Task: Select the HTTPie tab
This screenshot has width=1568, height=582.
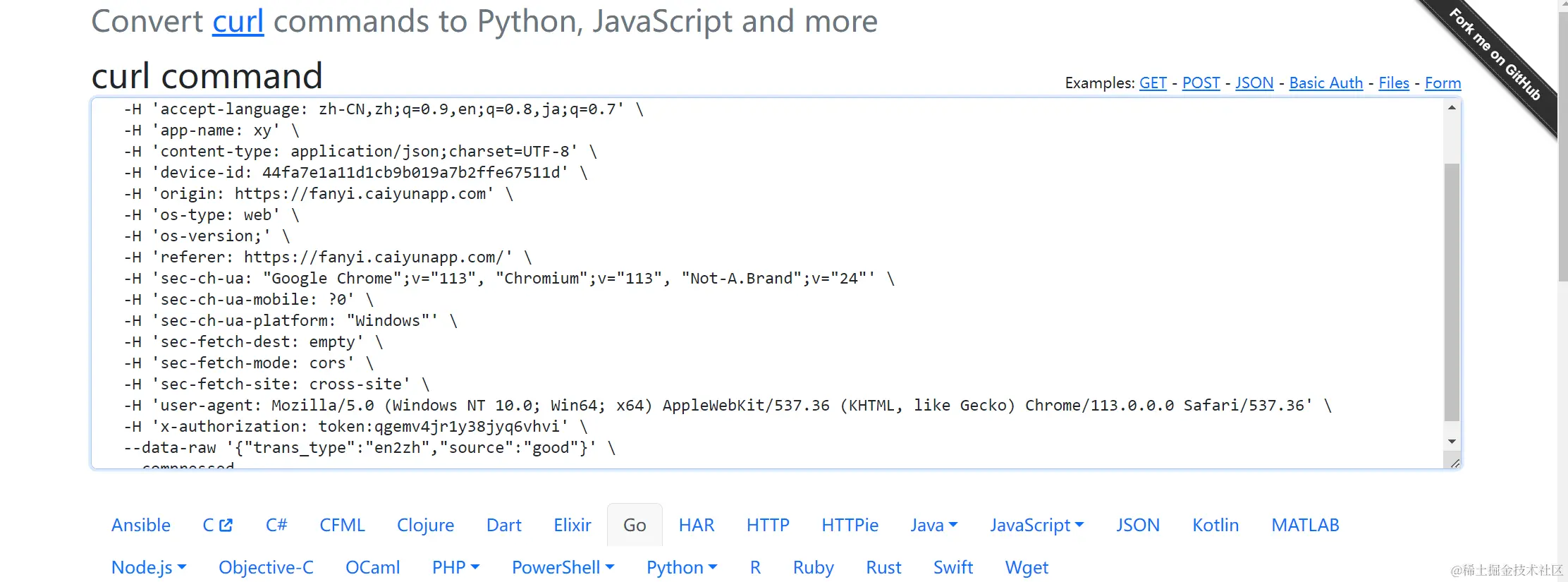Action: click(x=850, y=526)
